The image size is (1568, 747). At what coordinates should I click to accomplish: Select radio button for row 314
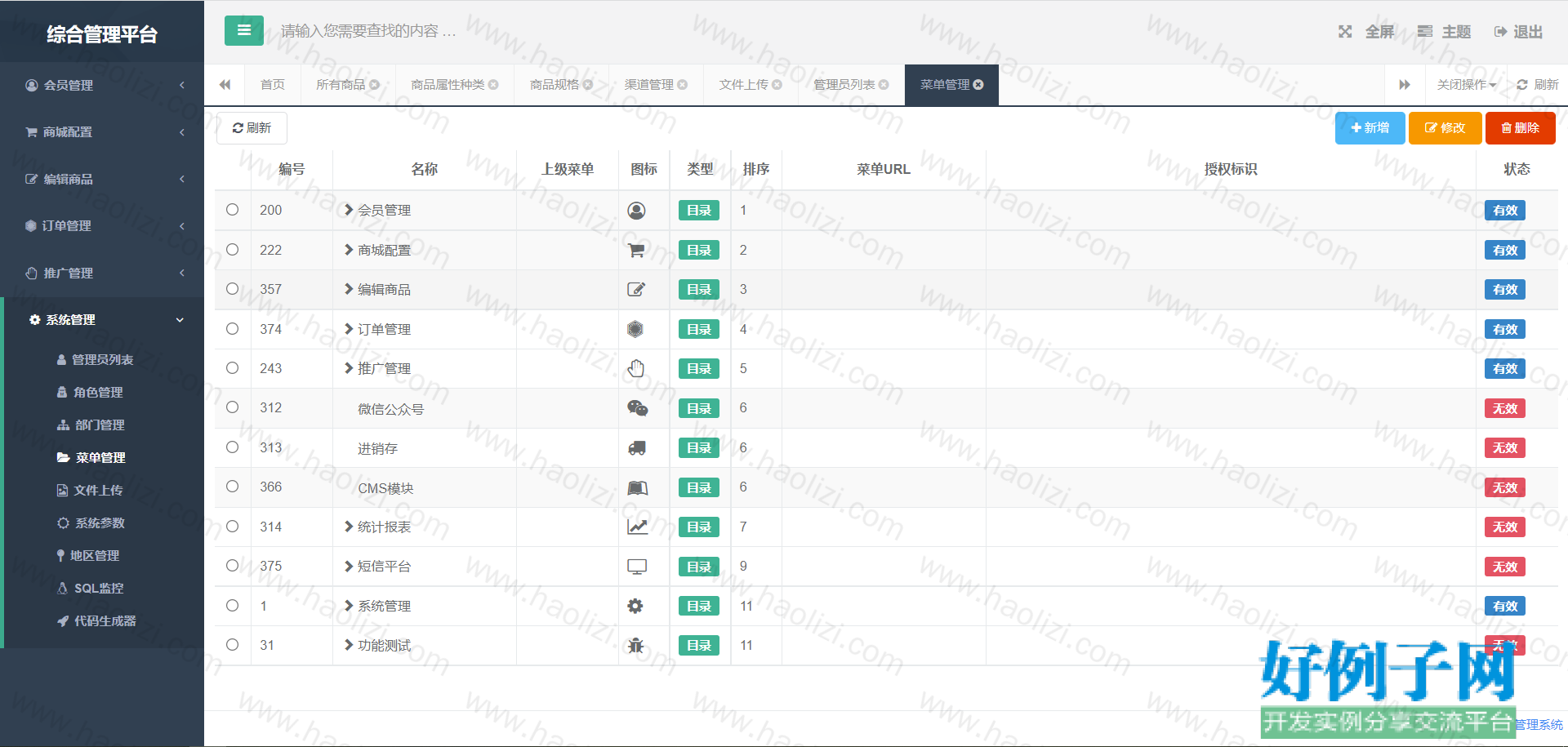233,527
